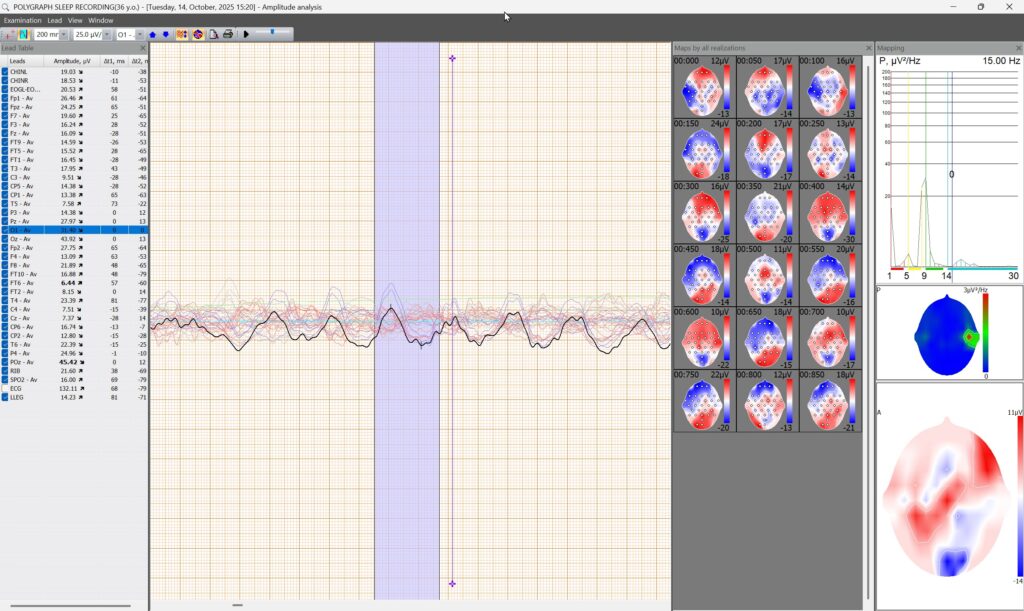
Task: Click the document export icon in toolbar
Action: pyautogui.click(x=213, y=34)
